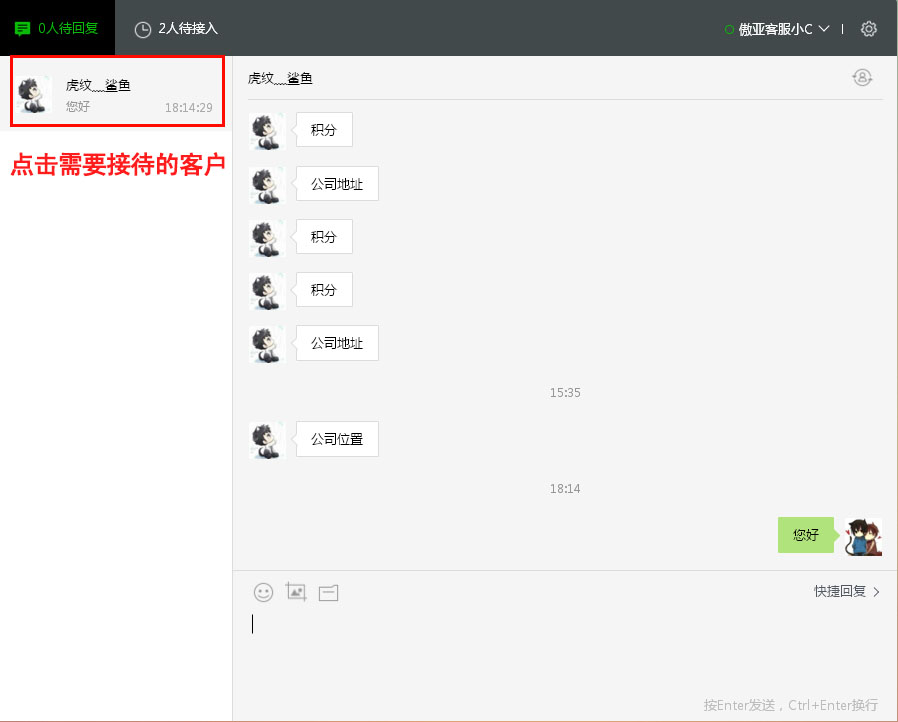Click the green 您好 sent message bubble
The image size is (898, 722).
[x=805, y=535]
